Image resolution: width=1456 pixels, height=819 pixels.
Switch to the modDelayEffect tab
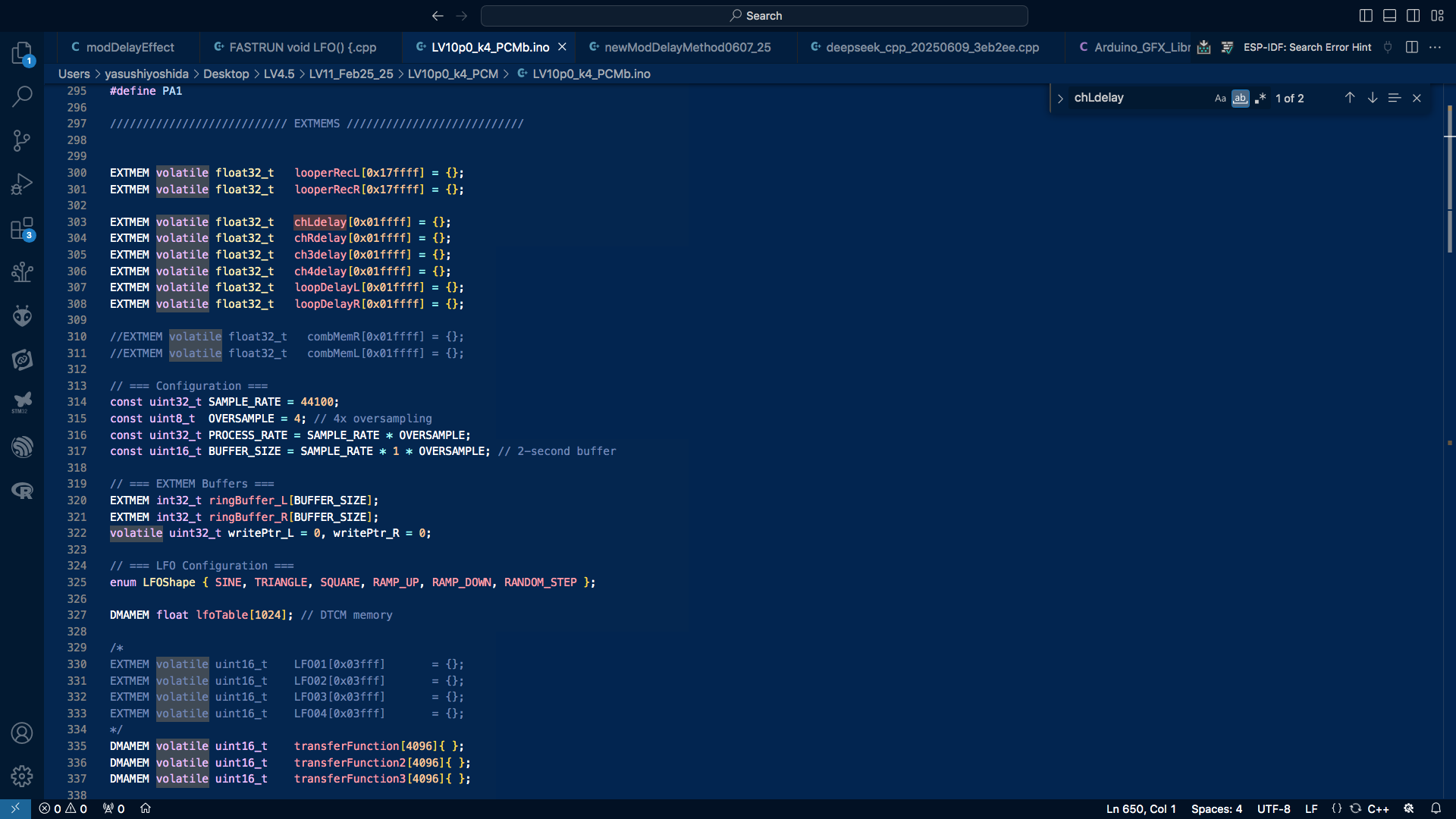click(130, 47)
